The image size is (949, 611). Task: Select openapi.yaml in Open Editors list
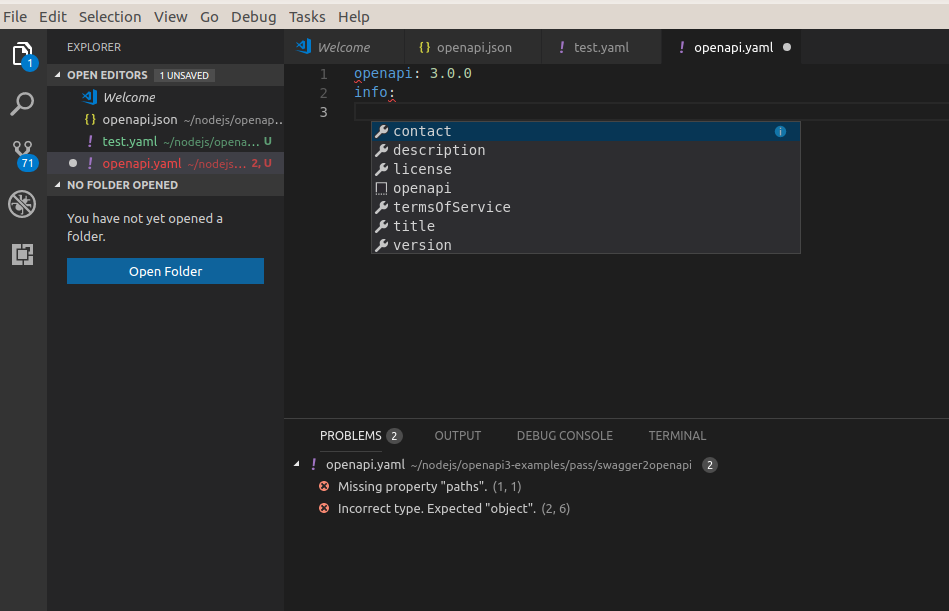(x=165, y=163)
